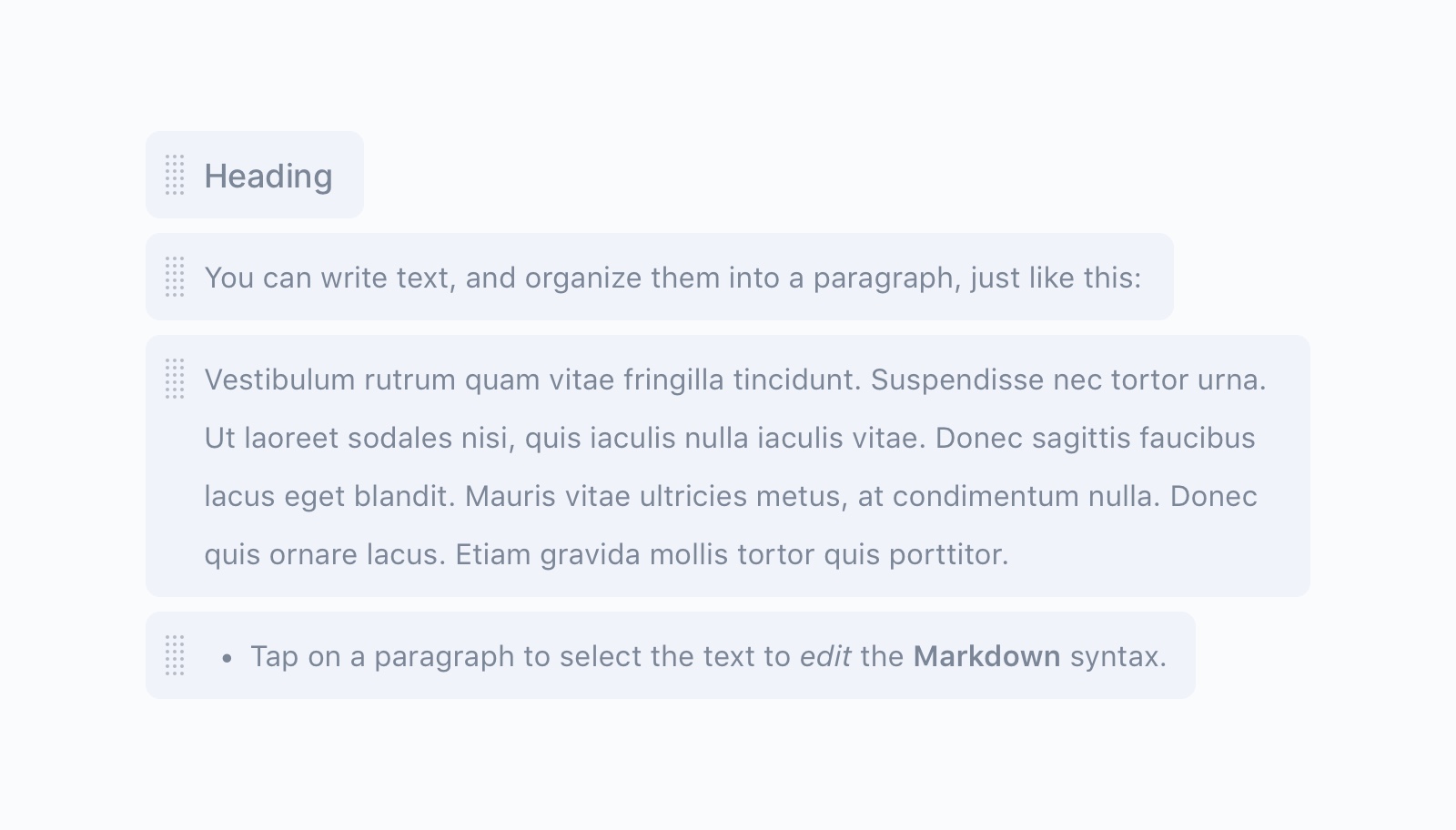Select the Heading text block
Viewport: 1456px width, 830px height.
click(x=268, y=176)
